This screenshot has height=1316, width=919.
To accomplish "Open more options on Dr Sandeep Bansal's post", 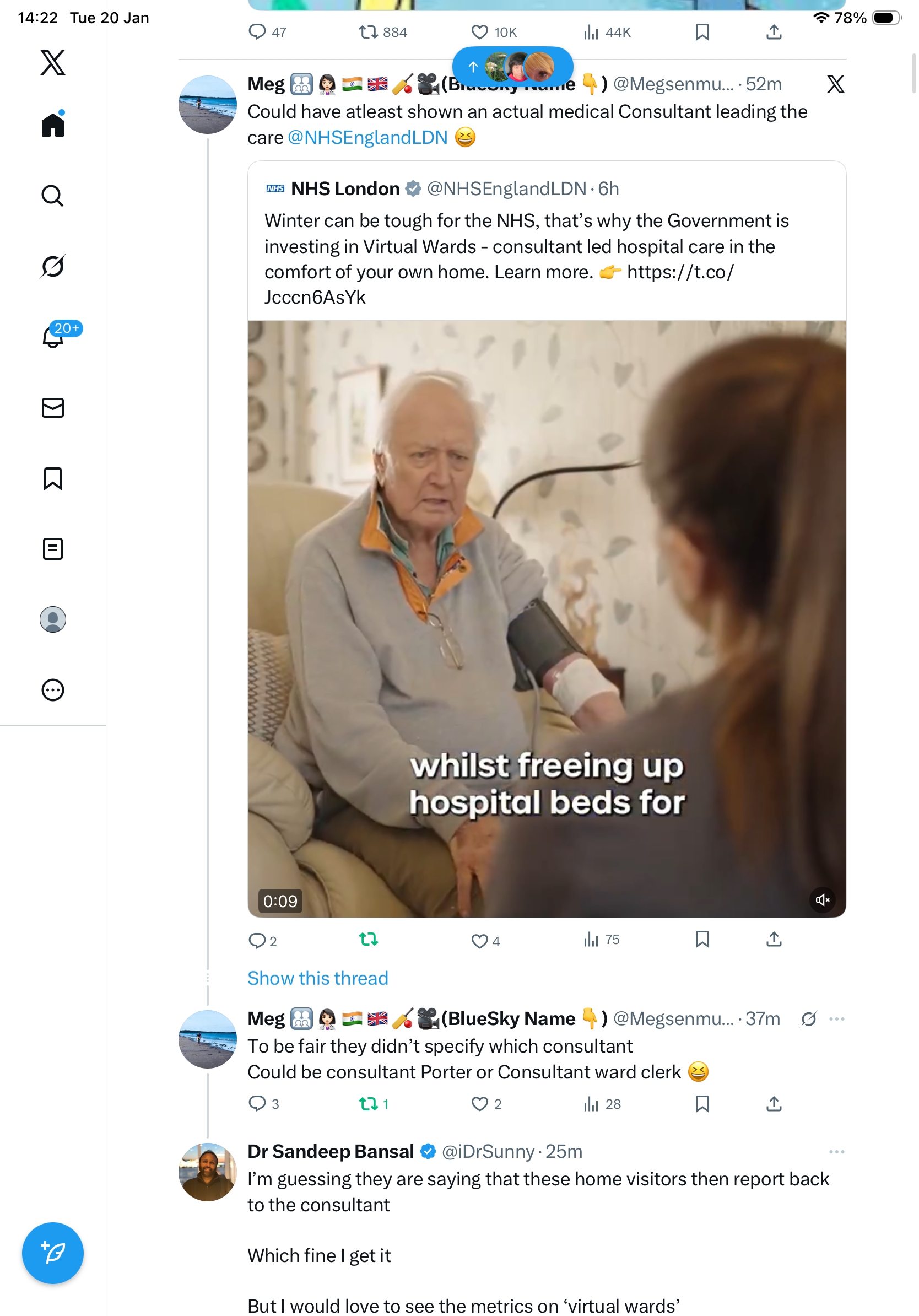I will [836, 1152].
